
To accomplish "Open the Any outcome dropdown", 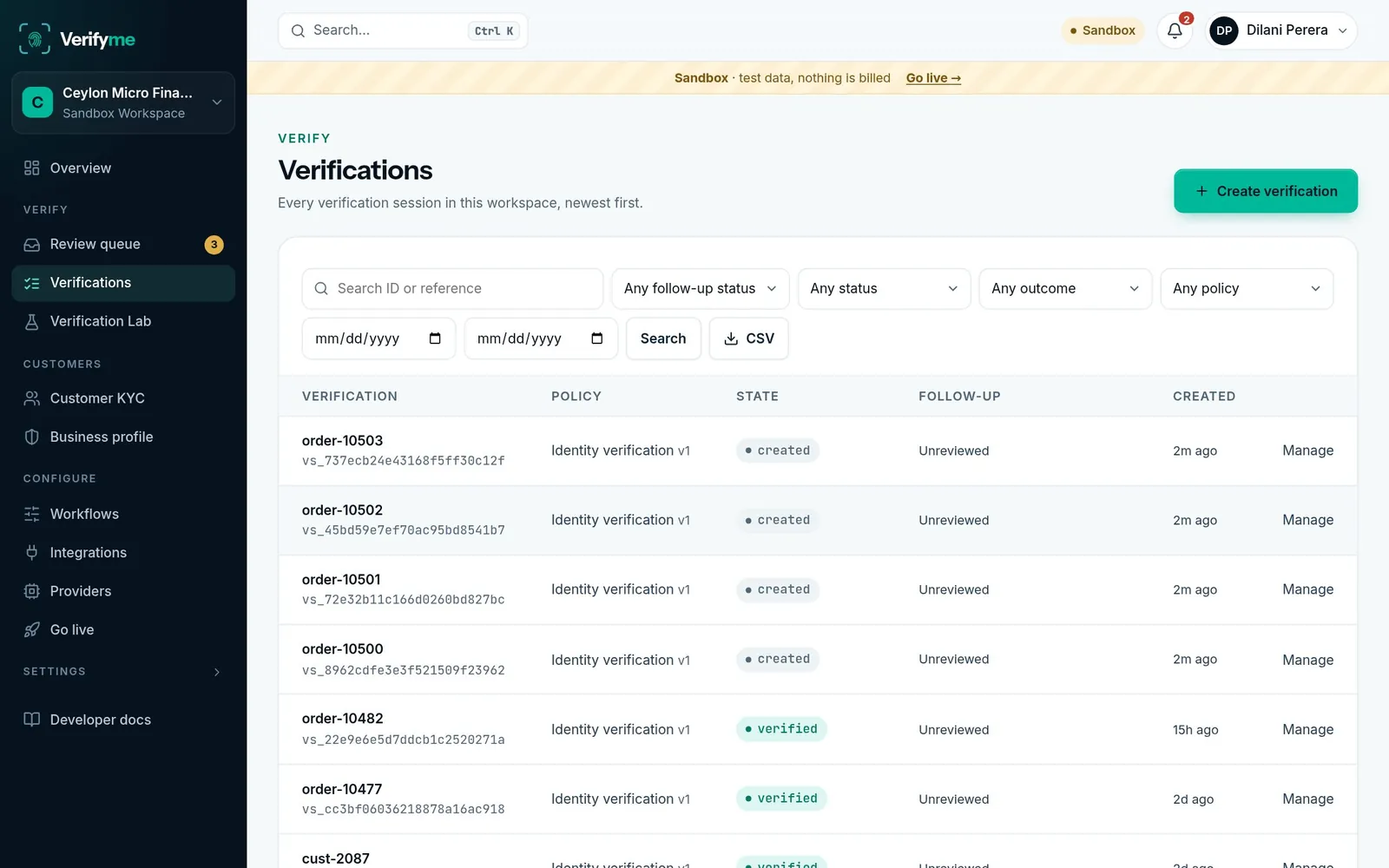I will (x=1065, y=288).
